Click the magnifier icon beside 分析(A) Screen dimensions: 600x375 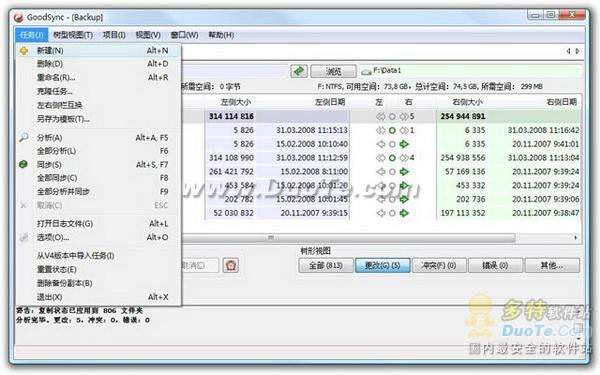tap(24, 137)
